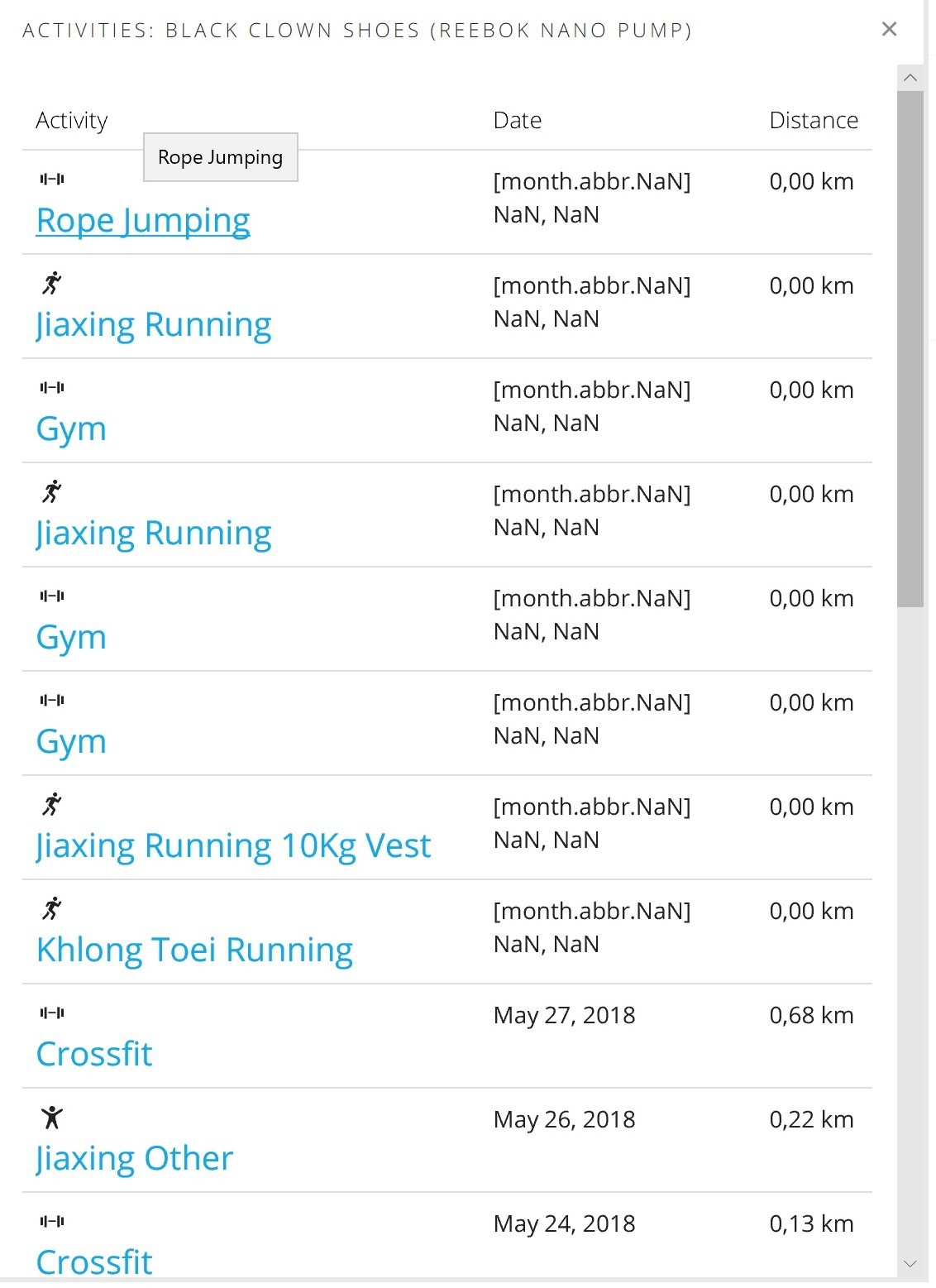Click the running icon above Jiaxing Running 10Kg Vest
The image size is (936, 1288).
point(51,804)
